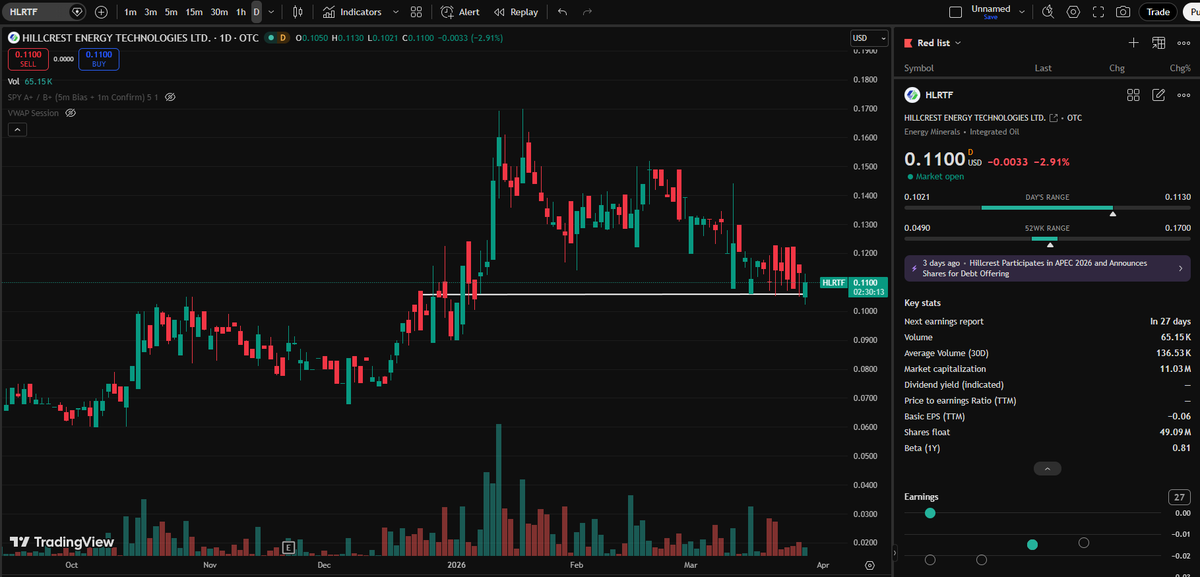
Task: Click the Vol 65.15K legend label
Action: pyautogui.click(x=31, y=81)
